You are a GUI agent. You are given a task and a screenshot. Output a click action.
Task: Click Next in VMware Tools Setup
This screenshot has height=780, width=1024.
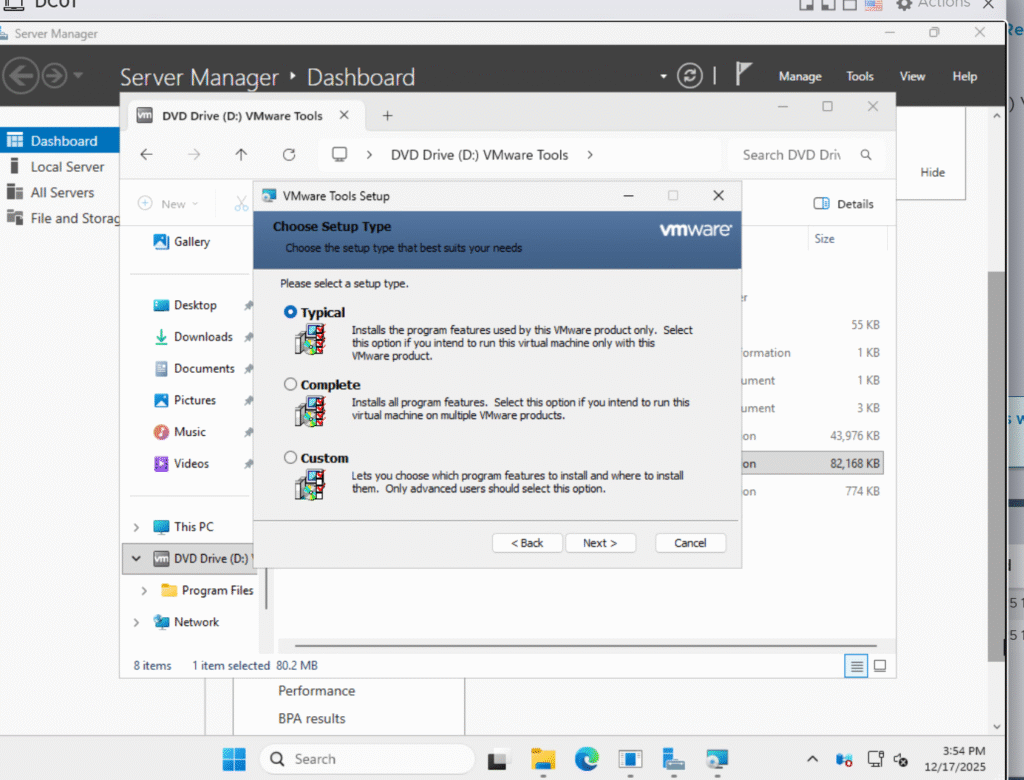click(600, 543)
